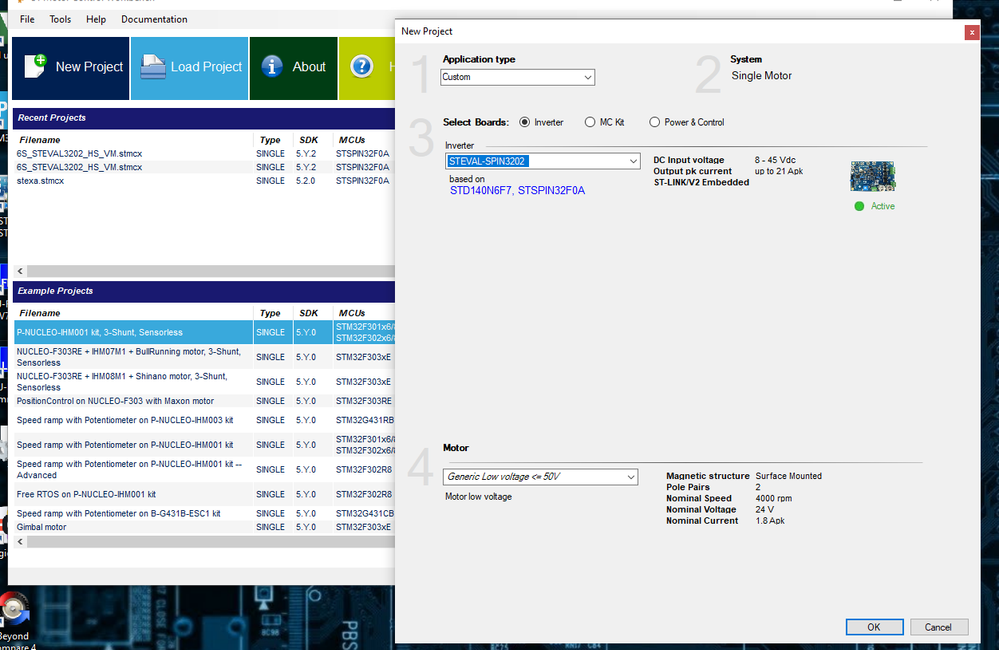Viewport: 999px width, 650px height.
Task: Click the 4000 rpm nominal speed value
Action: coord(773,498)
